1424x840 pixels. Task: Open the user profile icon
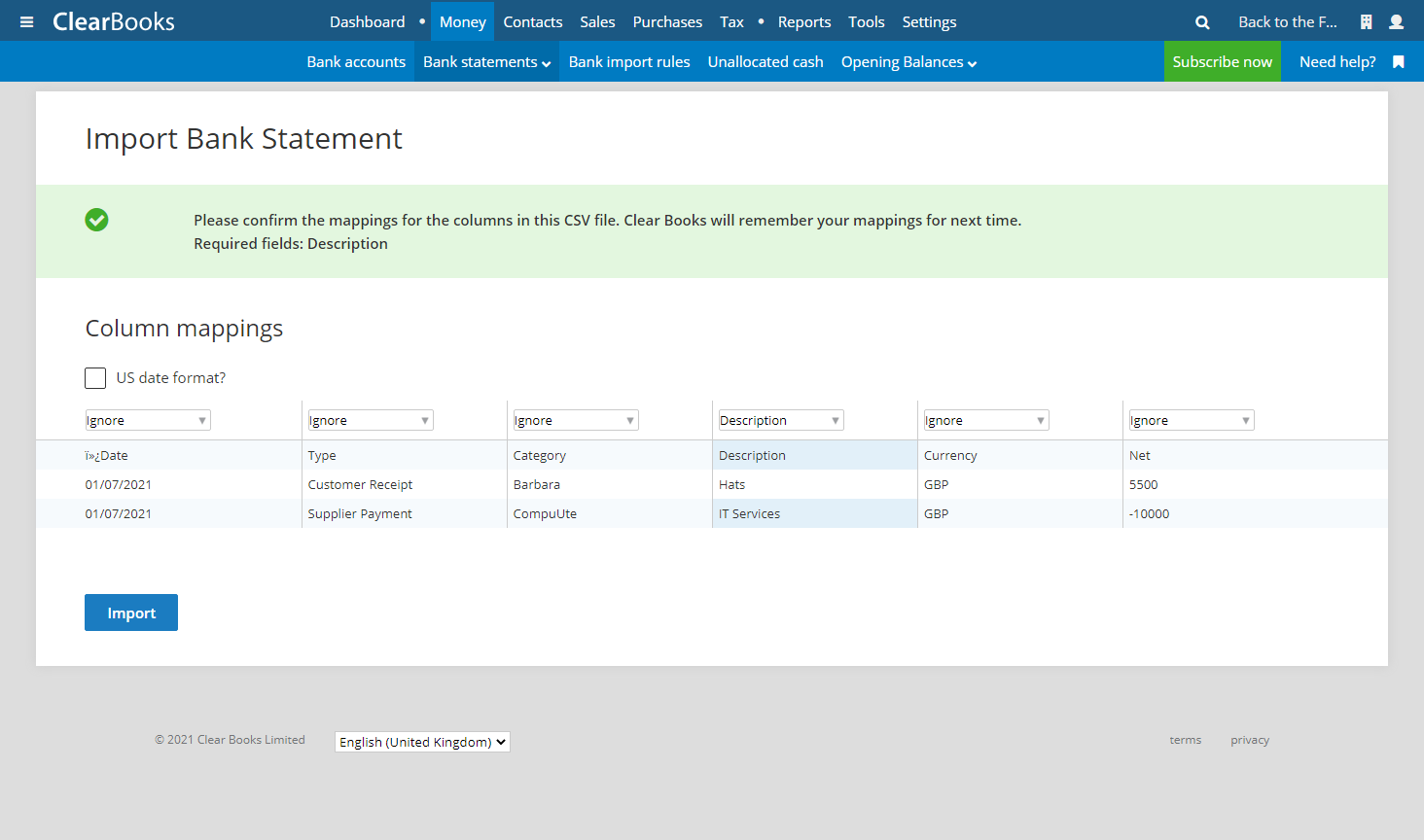pos(1396,21)
